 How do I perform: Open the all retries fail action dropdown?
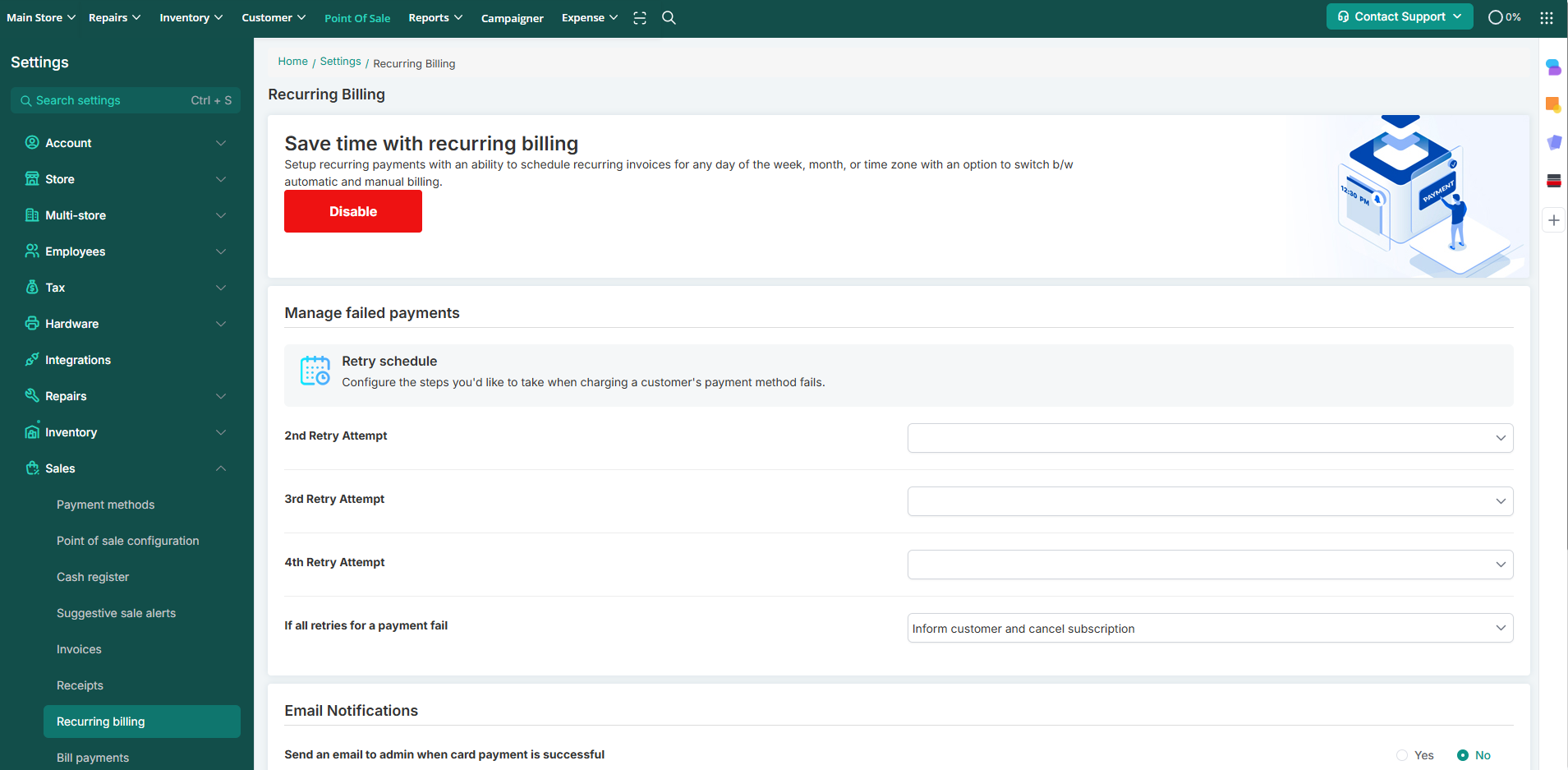click(x=1209, y=629)
